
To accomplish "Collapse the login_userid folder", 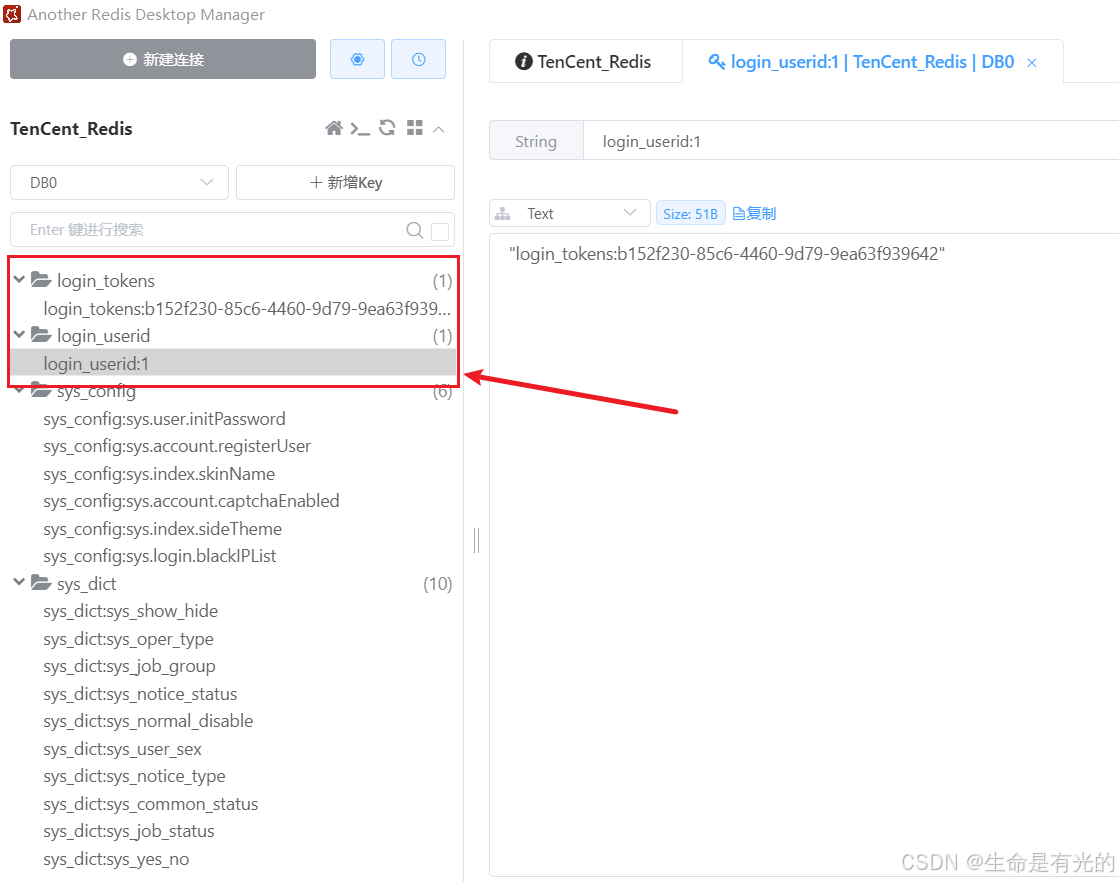I will pos(19,335).
